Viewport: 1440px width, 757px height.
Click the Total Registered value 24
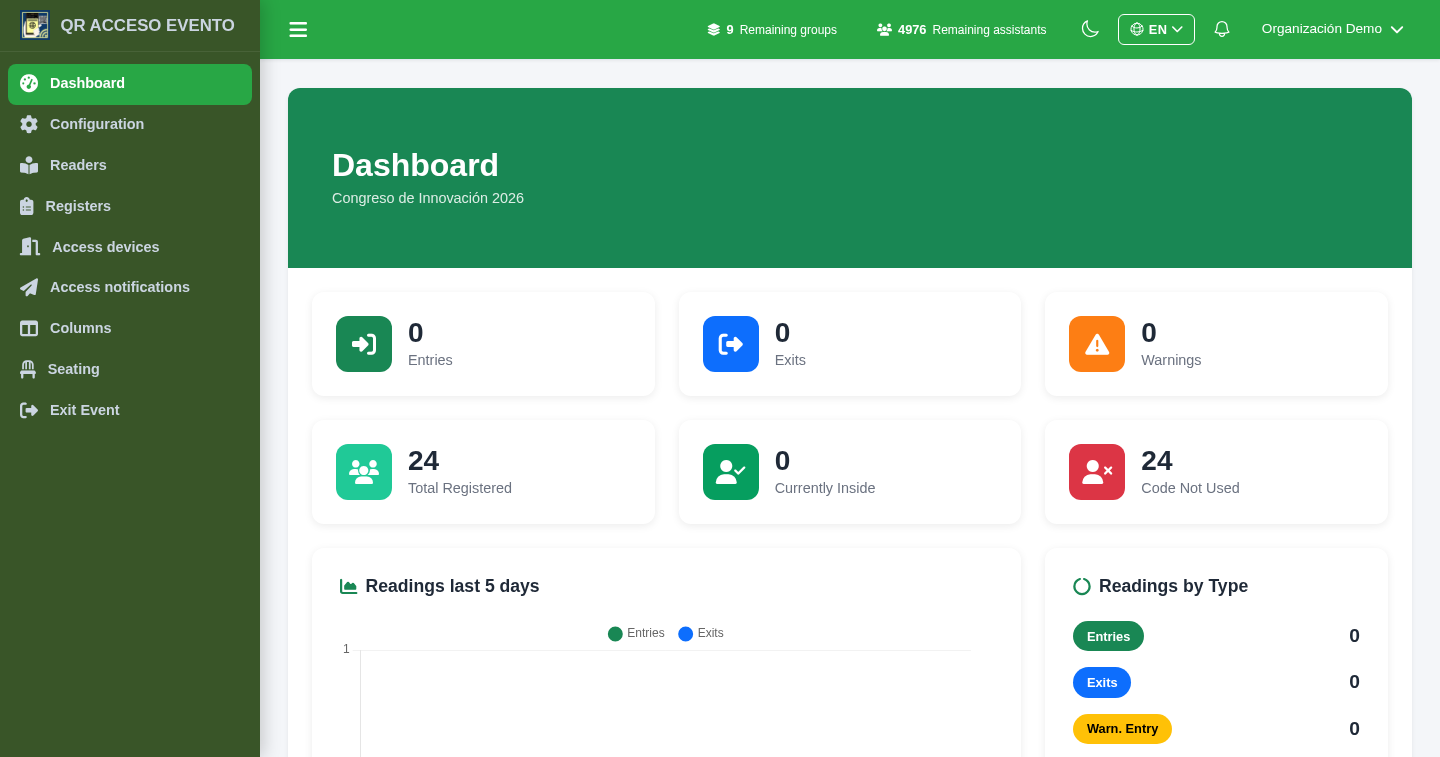pos(423,460)
